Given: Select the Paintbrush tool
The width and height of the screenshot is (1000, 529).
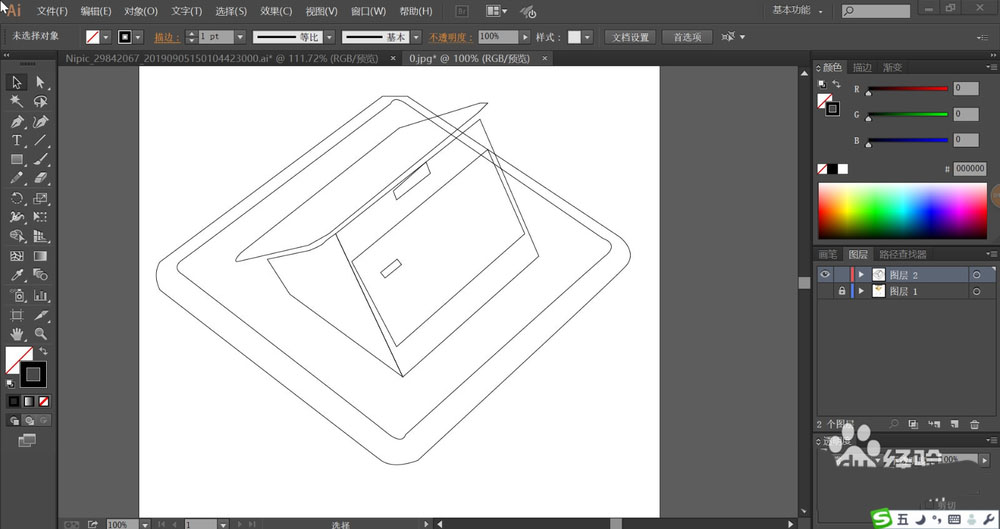Looking at the screenshot, I should pyautogui.click(x=40, y=160).
